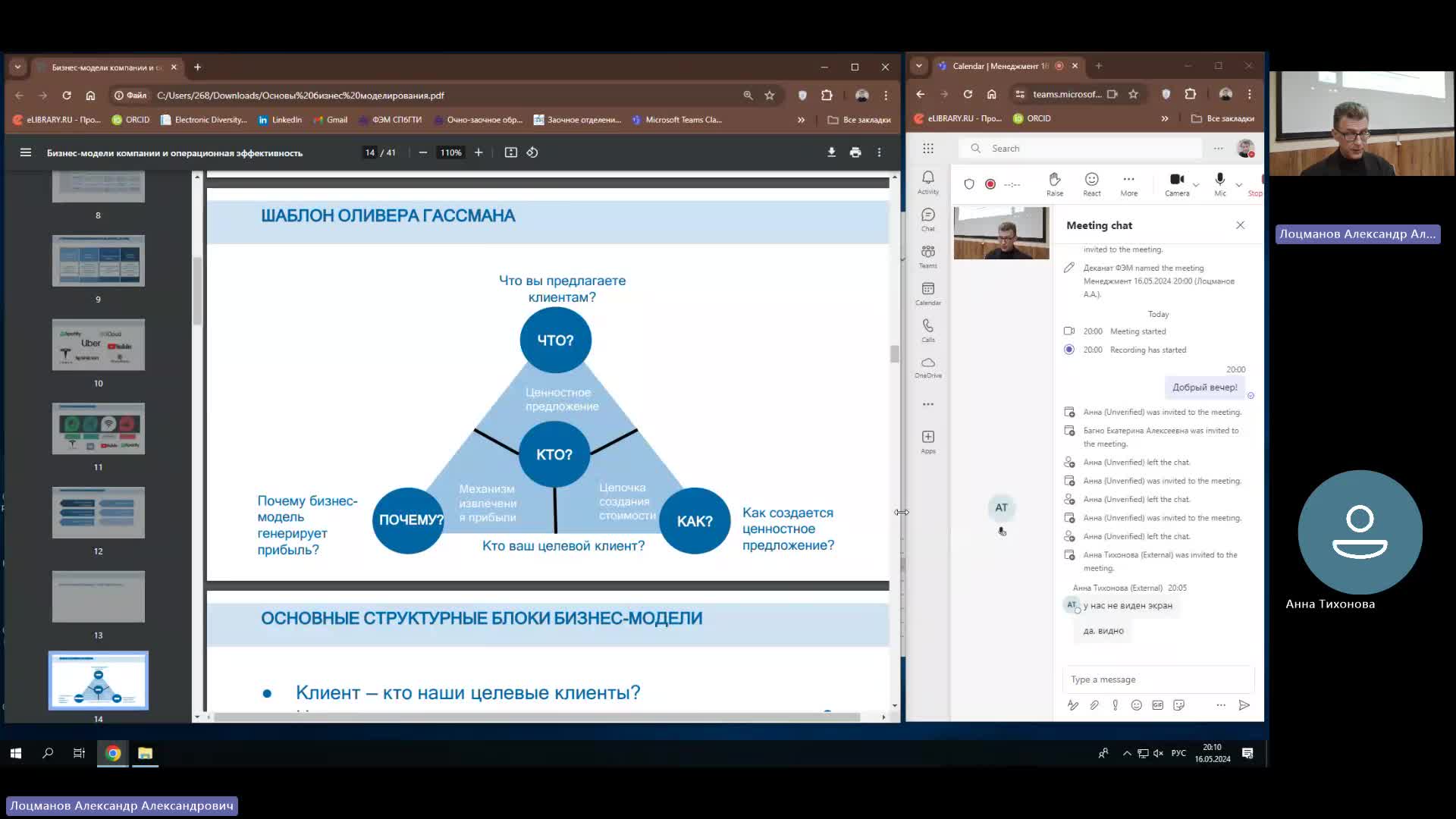Screen dimensions: 1456x819
Task: Select the Бизнес-модели компании PDF tab
Action: pyautogui.click(x=106, y=67)
